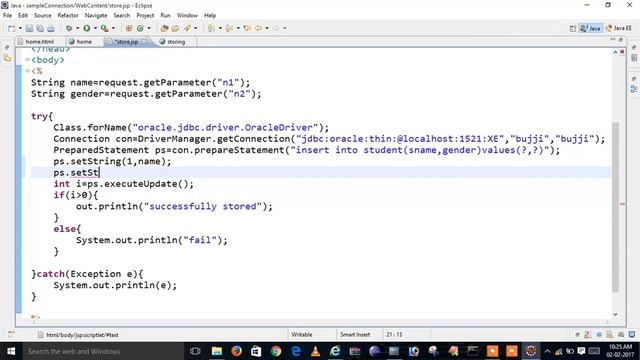Click the Run External Tools icon
The image size is (640, 360).
pyautogui.click(x=104, y=28)
